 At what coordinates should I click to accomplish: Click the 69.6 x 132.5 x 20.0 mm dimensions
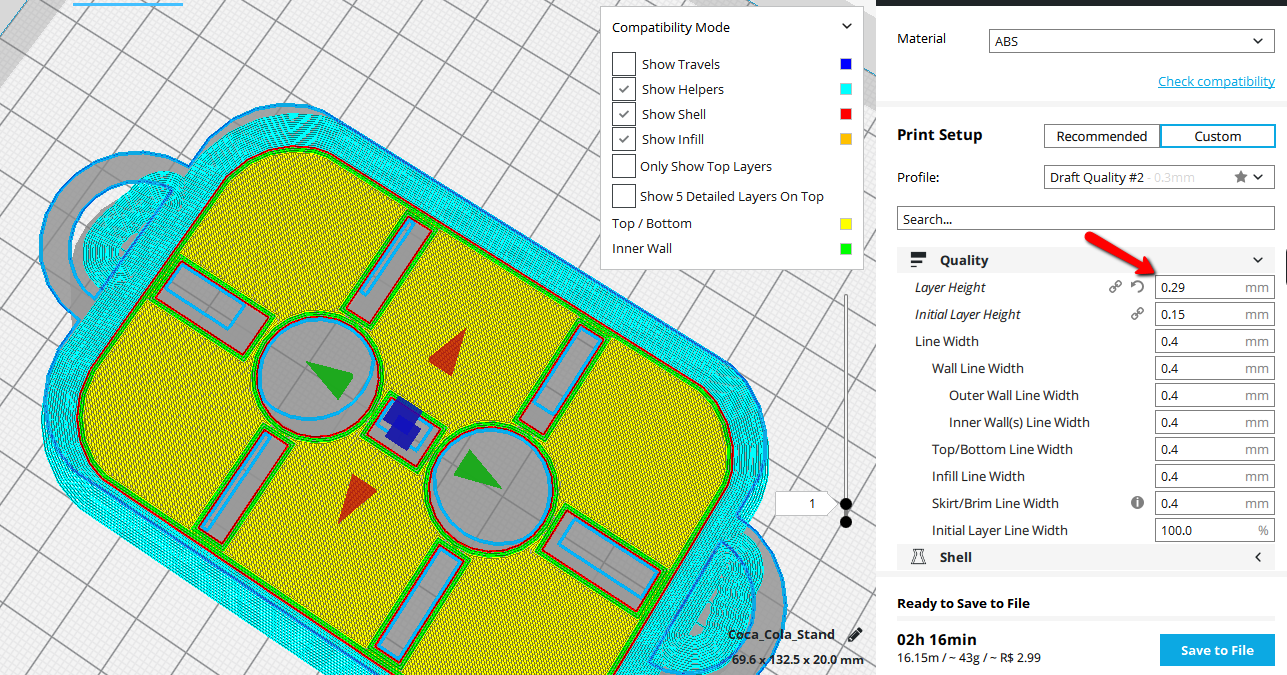[797, 659]
